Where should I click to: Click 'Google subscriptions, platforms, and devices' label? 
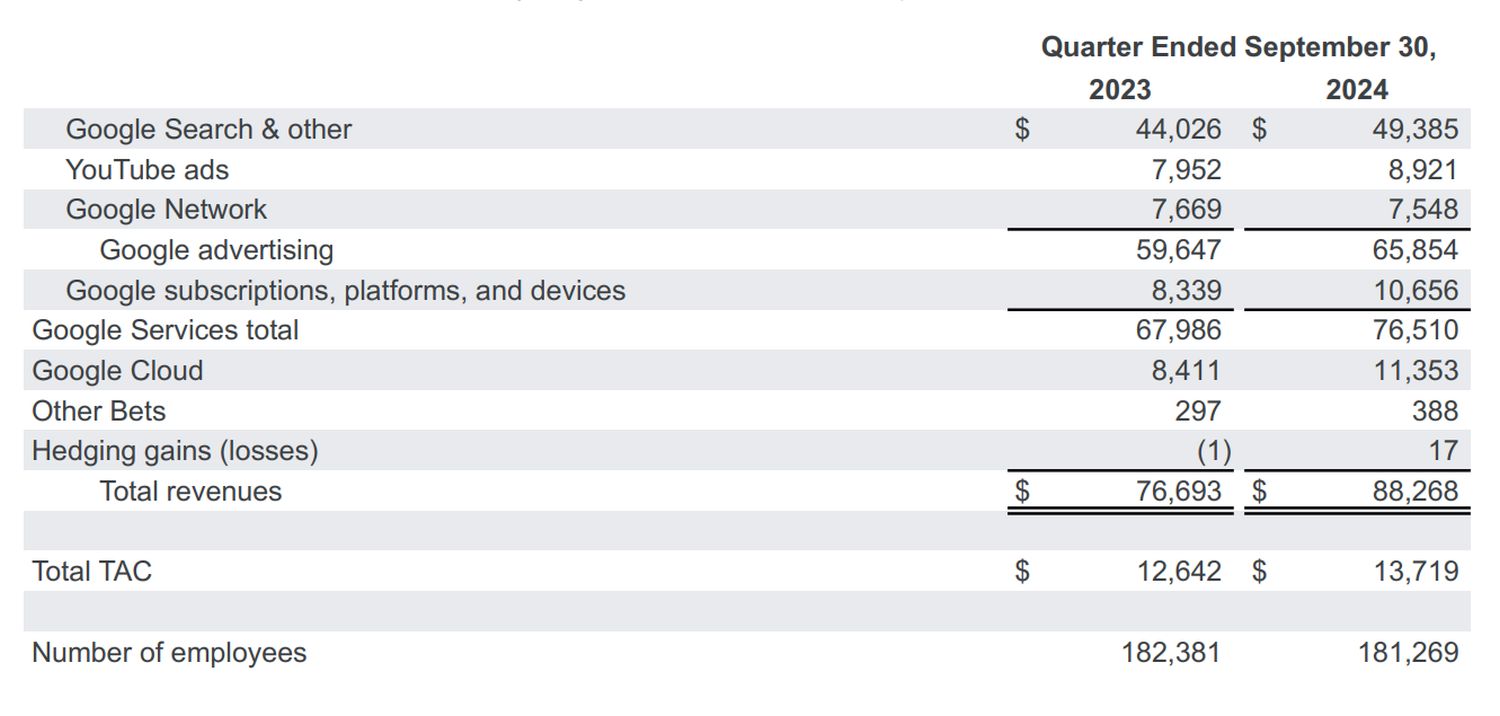[345, 291]
